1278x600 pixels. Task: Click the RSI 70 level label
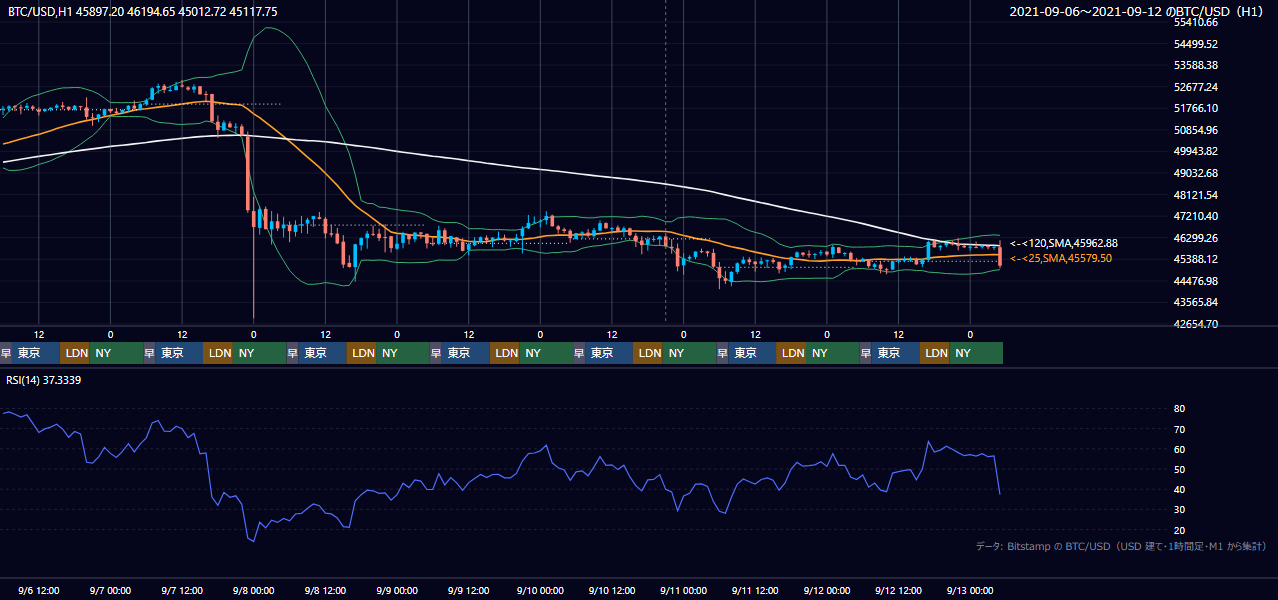[1180, 429]
